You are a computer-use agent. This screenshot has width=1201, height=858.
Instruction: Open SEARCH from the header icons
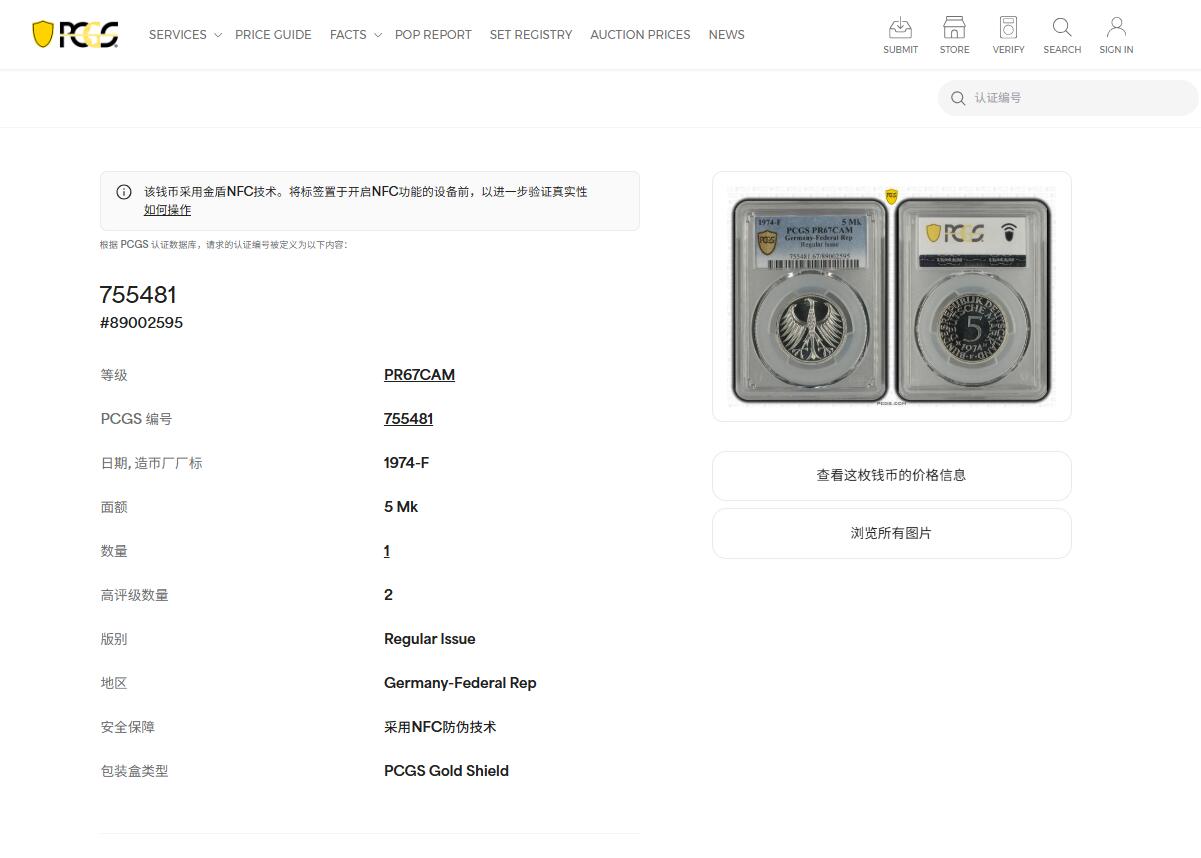pyautogui.click(x=1061, y=34)
